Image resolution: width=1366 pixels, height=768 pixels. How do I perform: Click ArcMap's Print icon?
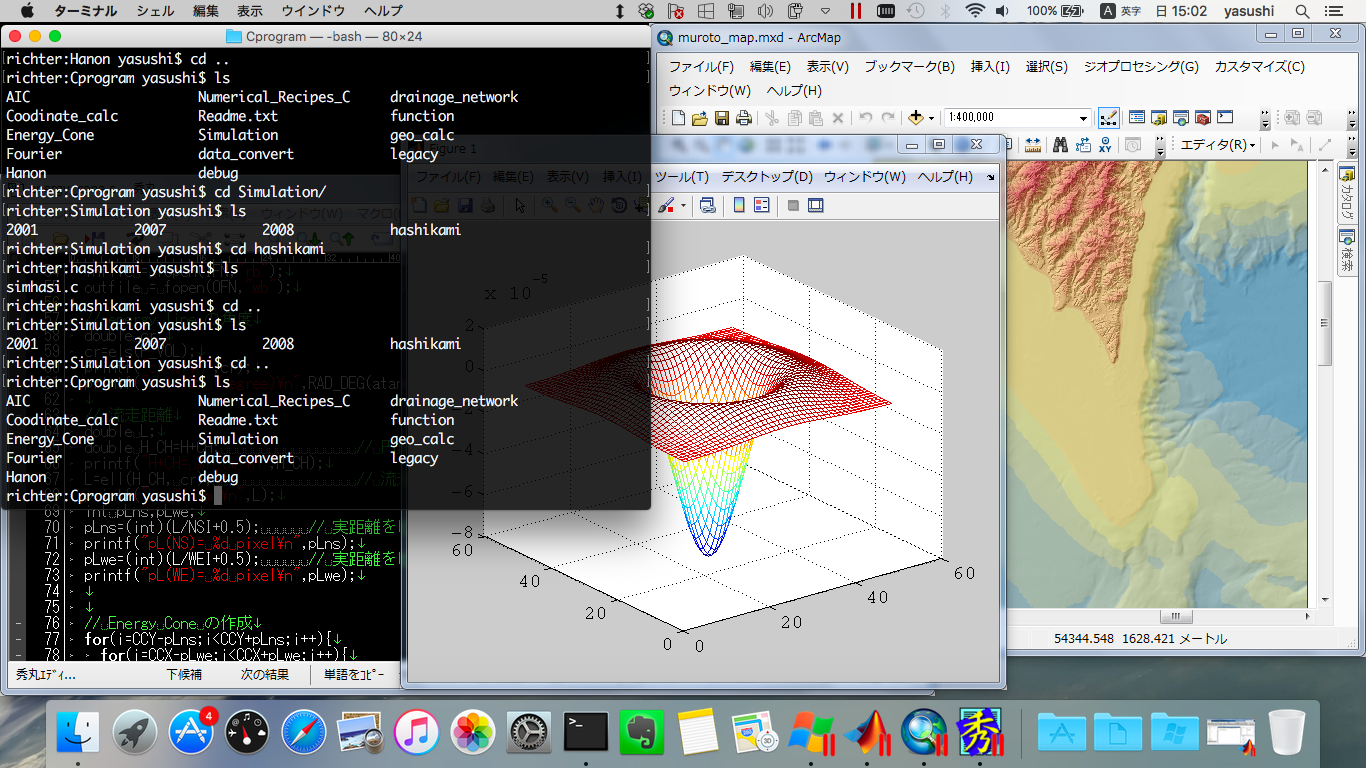point(744,118)
